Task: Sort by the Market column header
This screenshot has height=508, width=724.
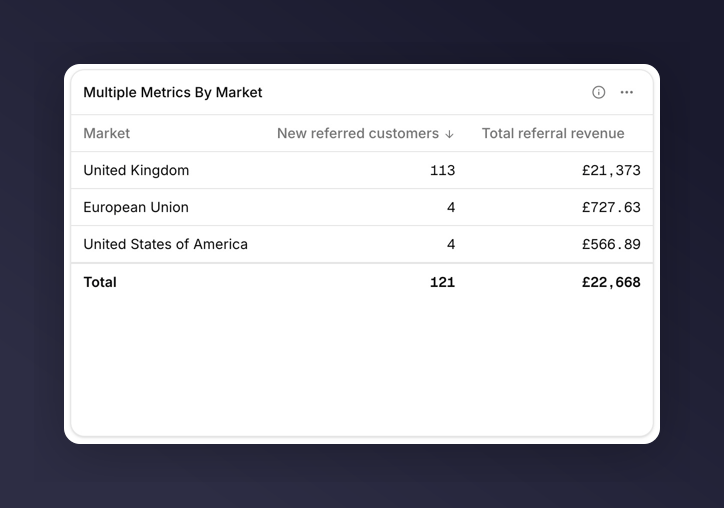Action: [x=106, y=133]
